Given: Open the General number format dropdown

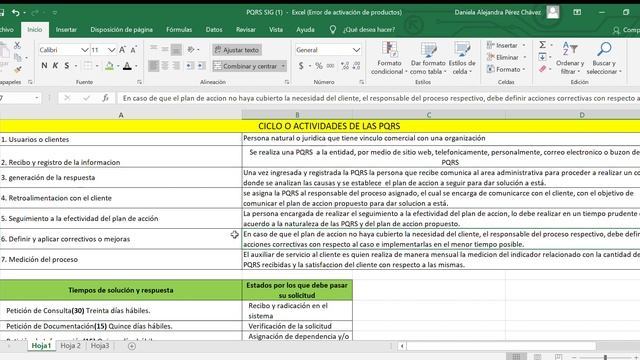Looking at the screenshot, I should (x=356, y=50).
